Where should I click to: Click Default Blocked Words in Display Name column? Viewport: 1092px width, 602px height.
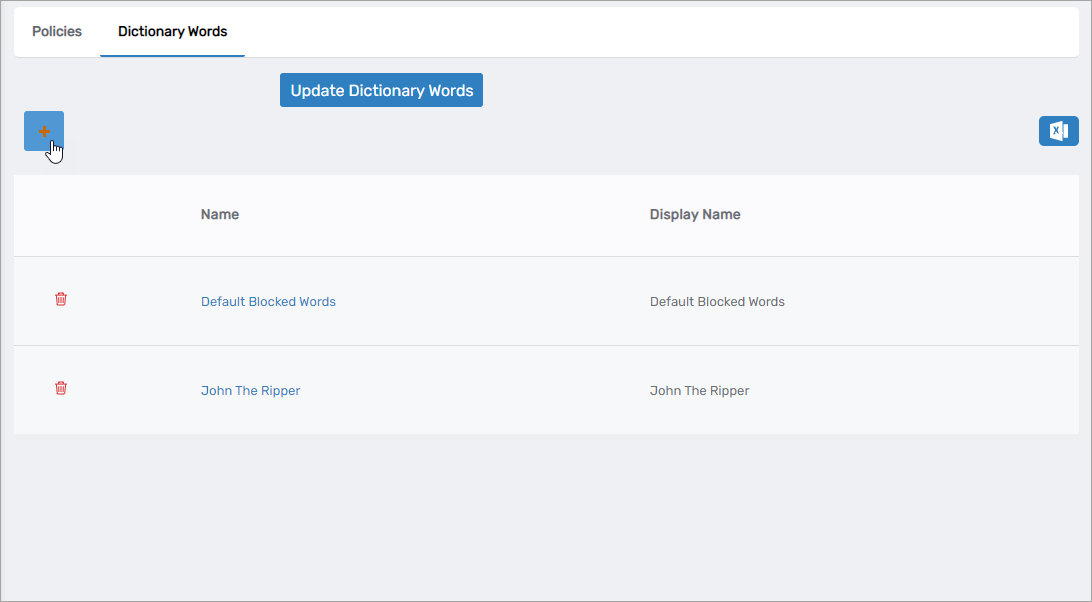(x=717, y=302)
